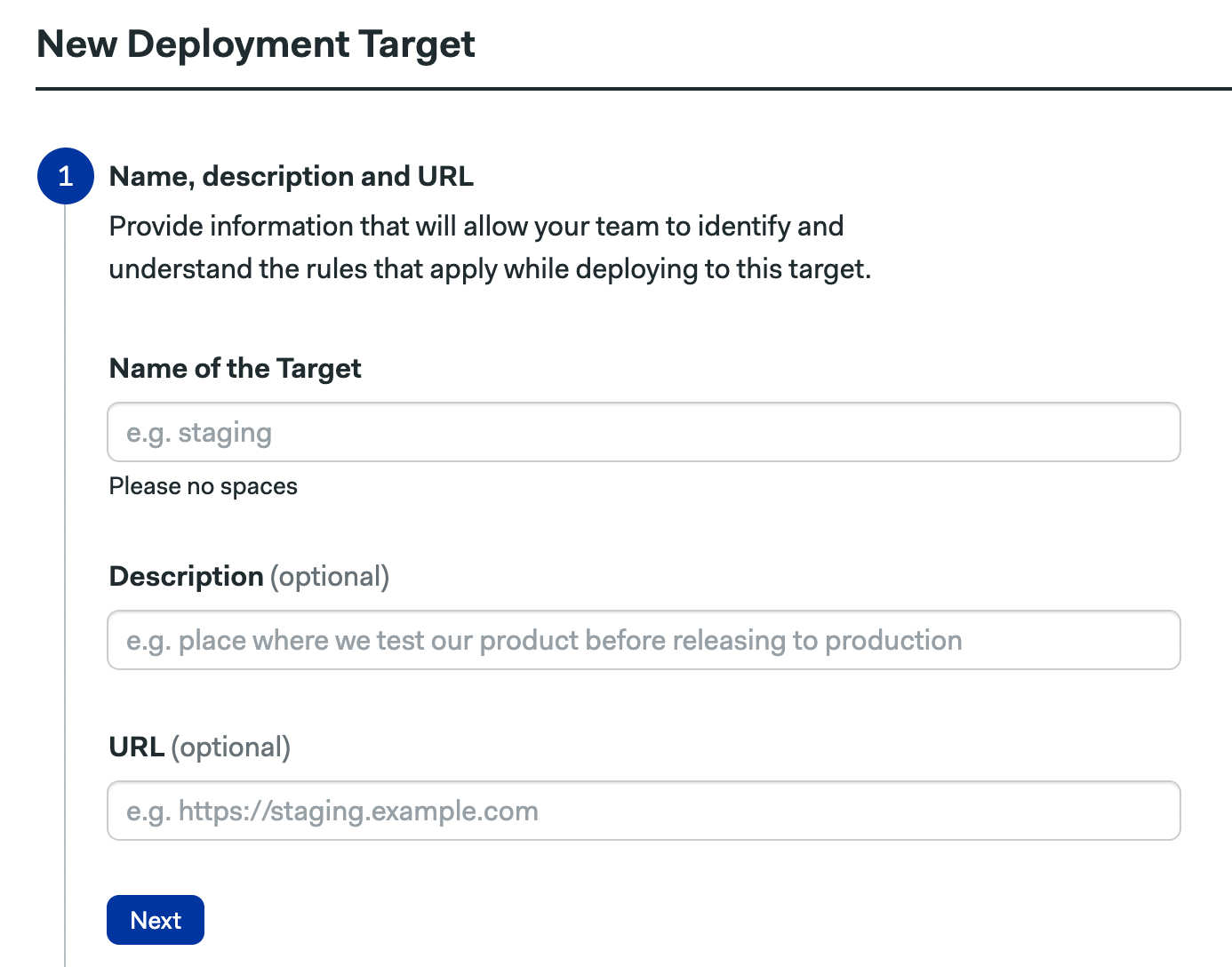
Task: Click the text line starting 'understand the rules'
Action: [x=490, y=268]
